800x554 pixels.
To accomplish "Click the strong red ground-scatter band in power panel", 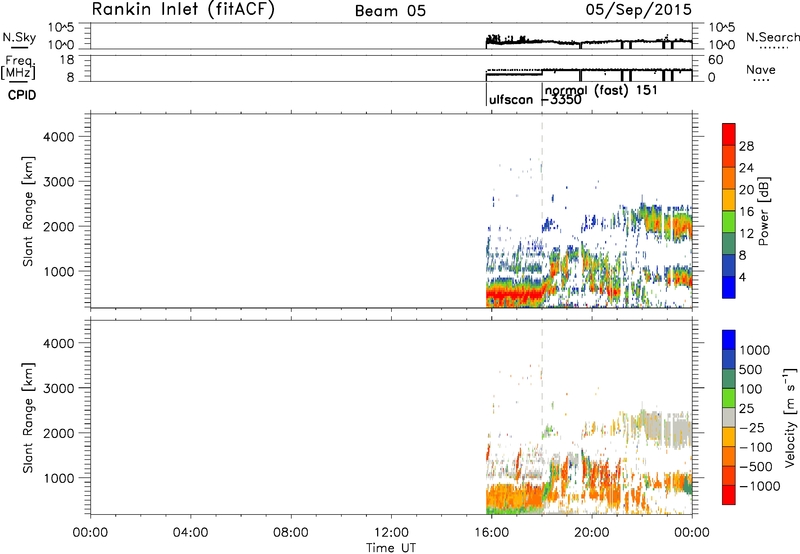I will pyautogui.click(x=513, y=295).
